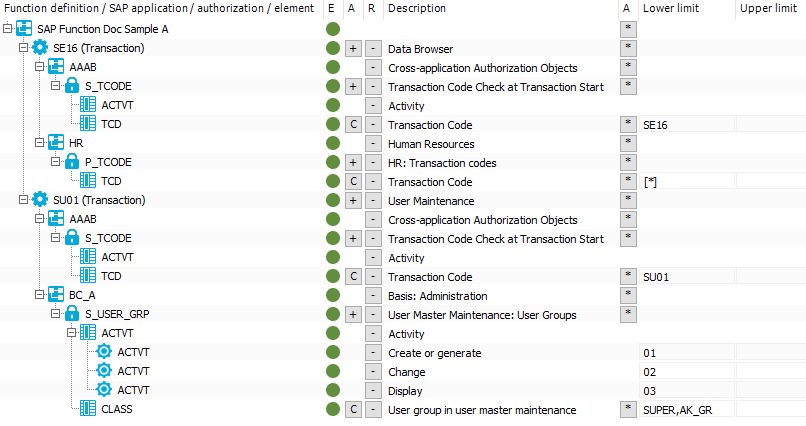This screenshot has width=806, height=426.
Task: Select the lock icon next to P_TCODE
Action: click(x=72, y=162)
